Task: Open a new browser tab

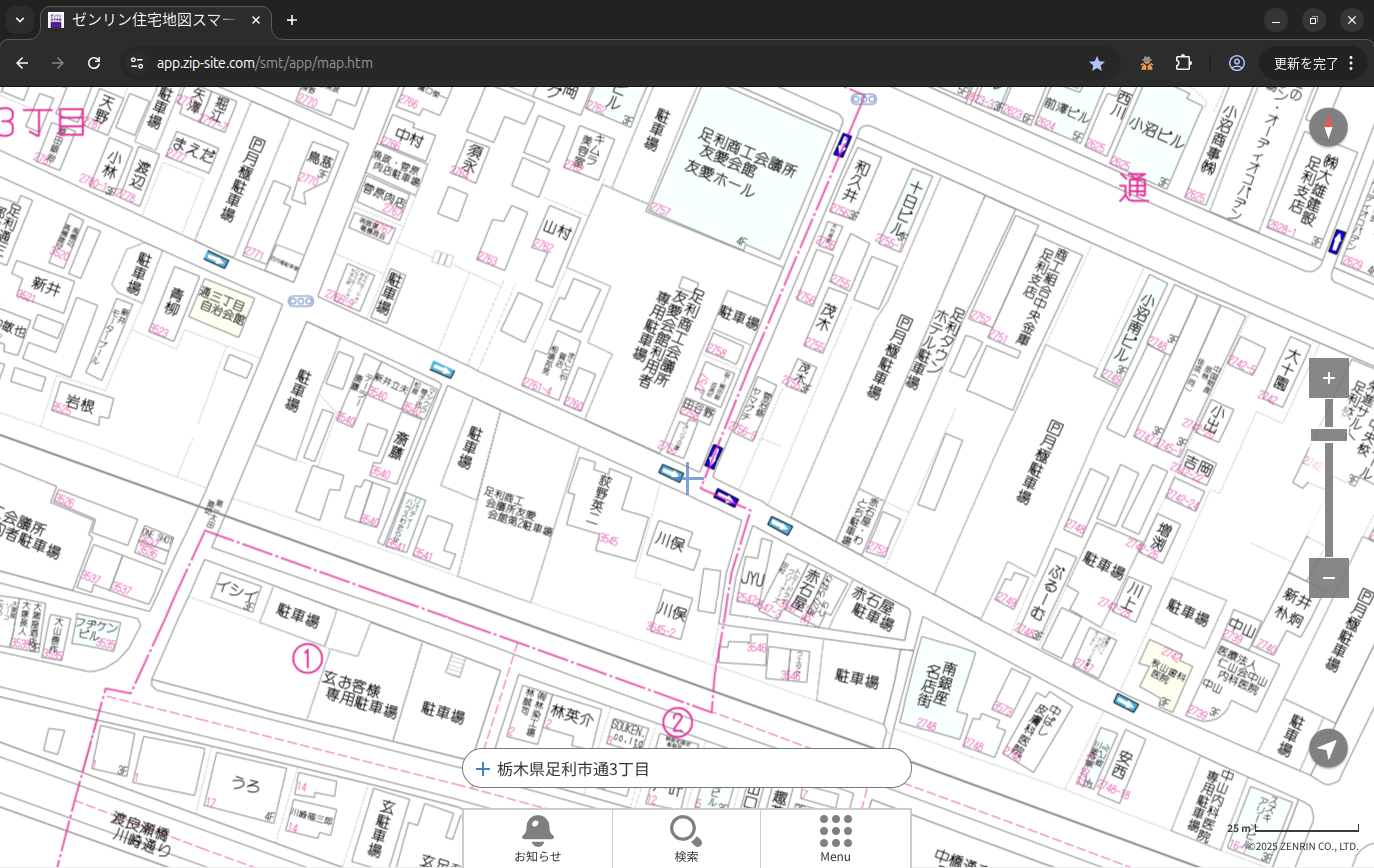Action: coord(291,20)
